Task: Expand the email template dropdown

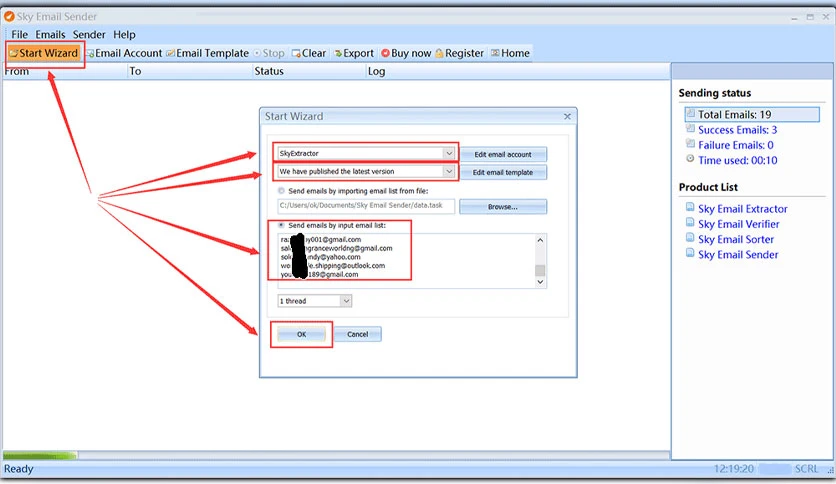Action: click(449, 172)
